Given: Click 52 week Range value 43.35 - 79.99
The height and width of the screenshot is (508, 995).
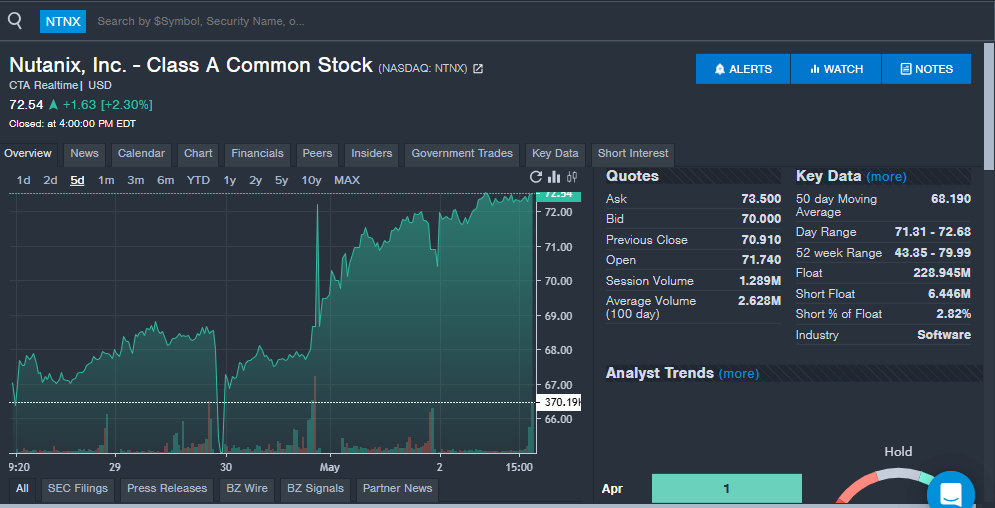Looking at the screenshot, I should point(933,253).
